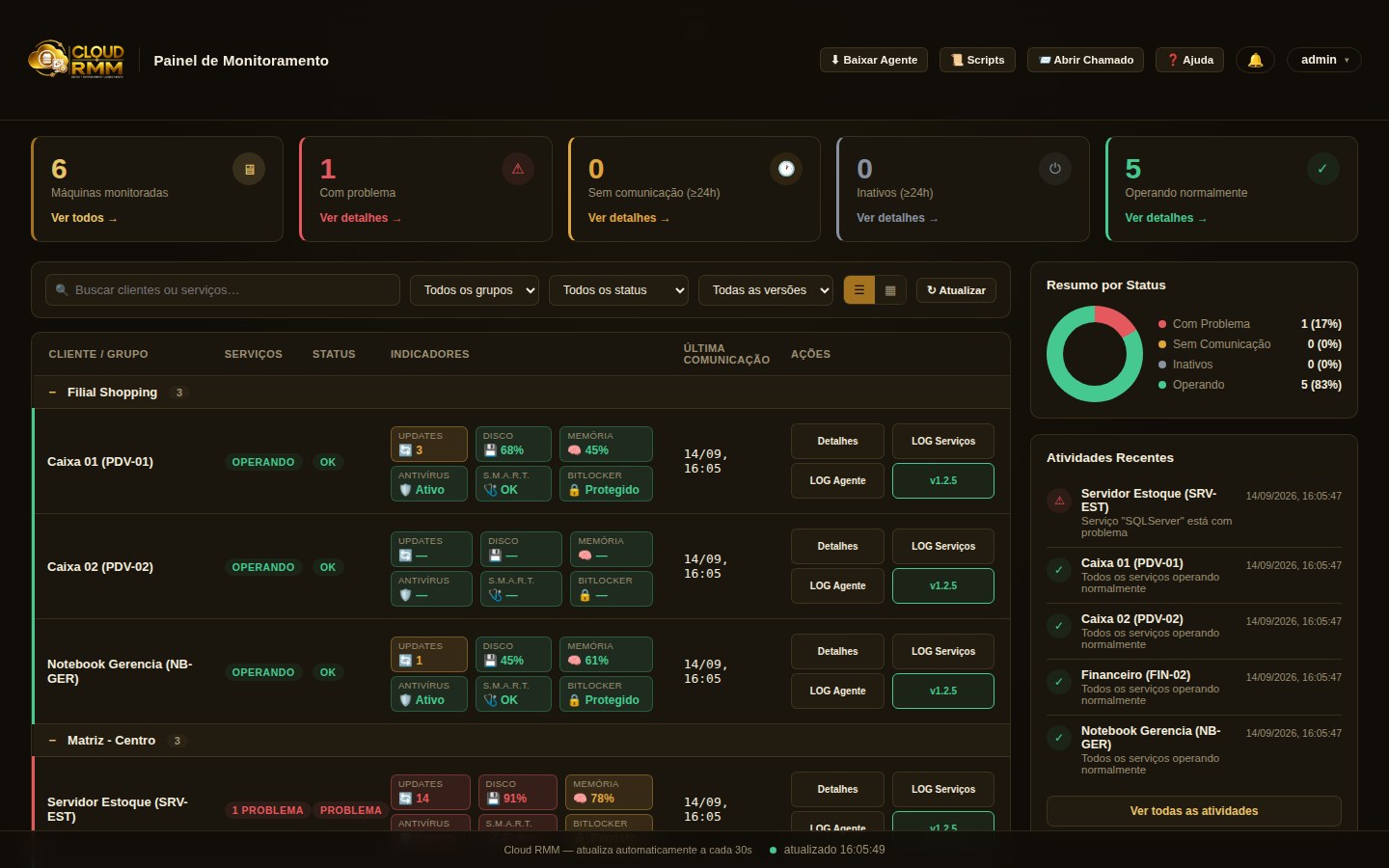Focus the Buscar clientes ou serviços search field

point(223,290)
